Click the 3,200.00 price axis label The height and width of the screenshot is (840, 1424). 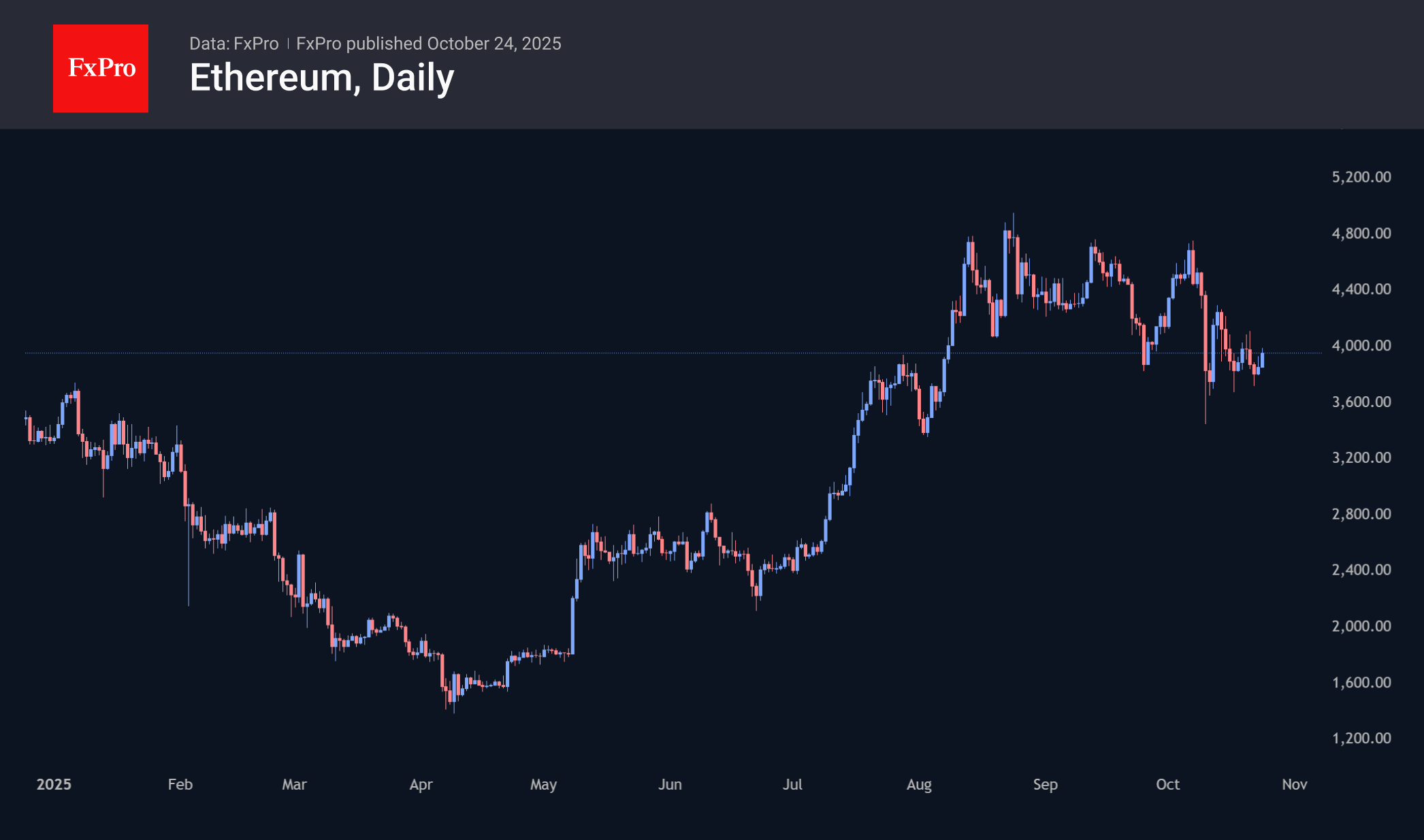(x=1361, y=457)
